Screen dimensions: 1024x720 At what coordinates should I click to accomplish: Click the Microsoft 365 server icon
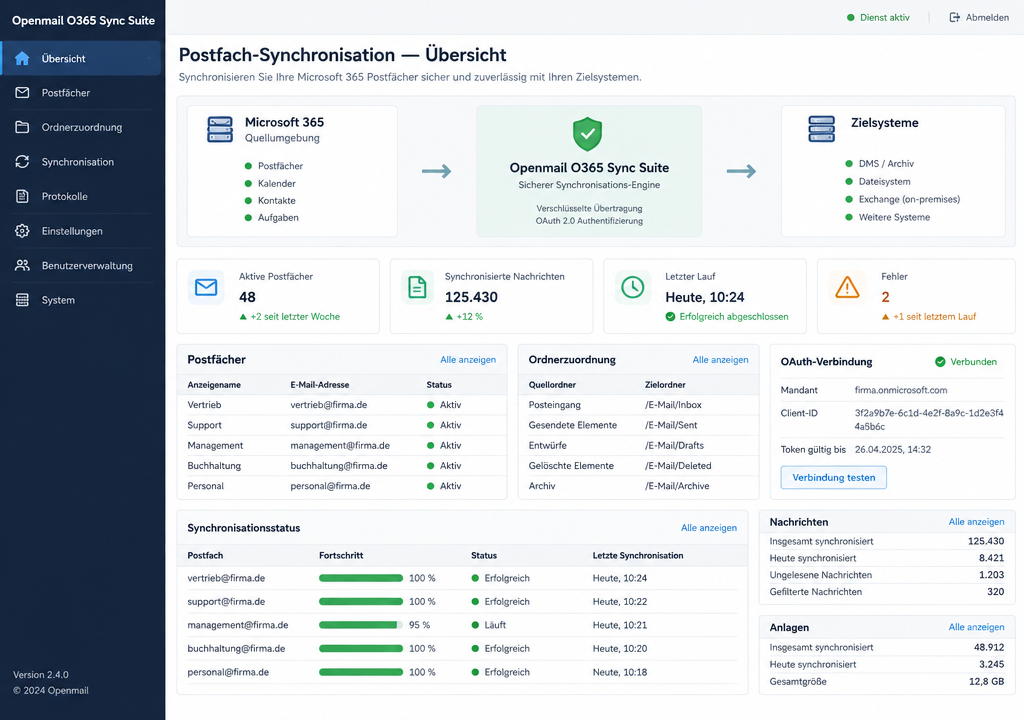(220, 129)
